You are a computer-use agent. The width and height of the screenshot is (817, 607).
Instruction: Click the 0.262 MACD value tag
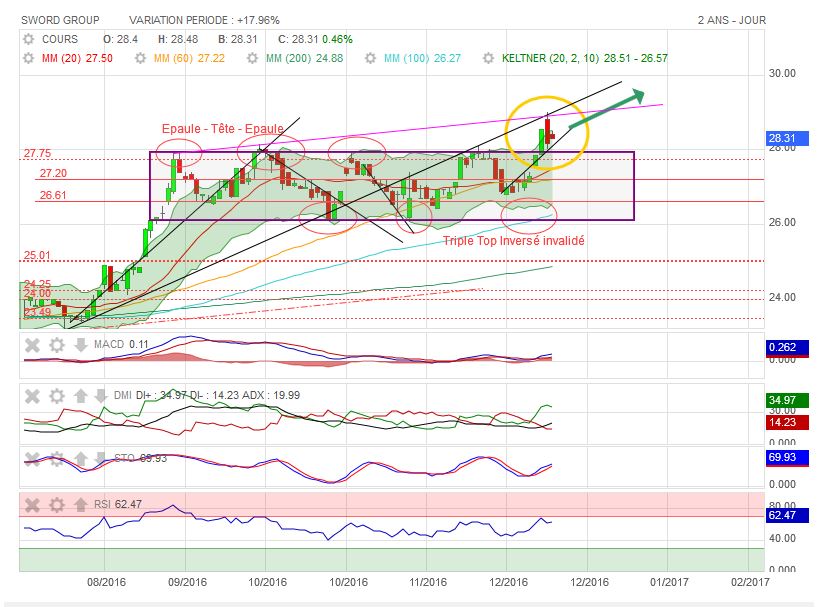point(787,348)
